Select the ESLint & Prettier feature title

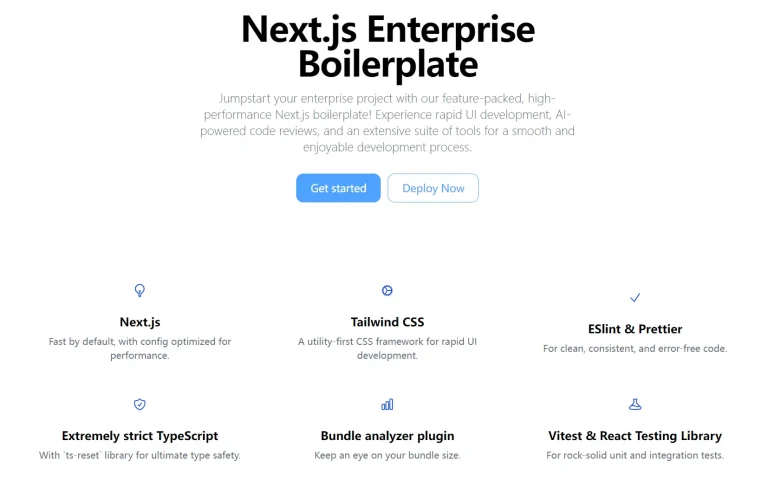point(635,329)
